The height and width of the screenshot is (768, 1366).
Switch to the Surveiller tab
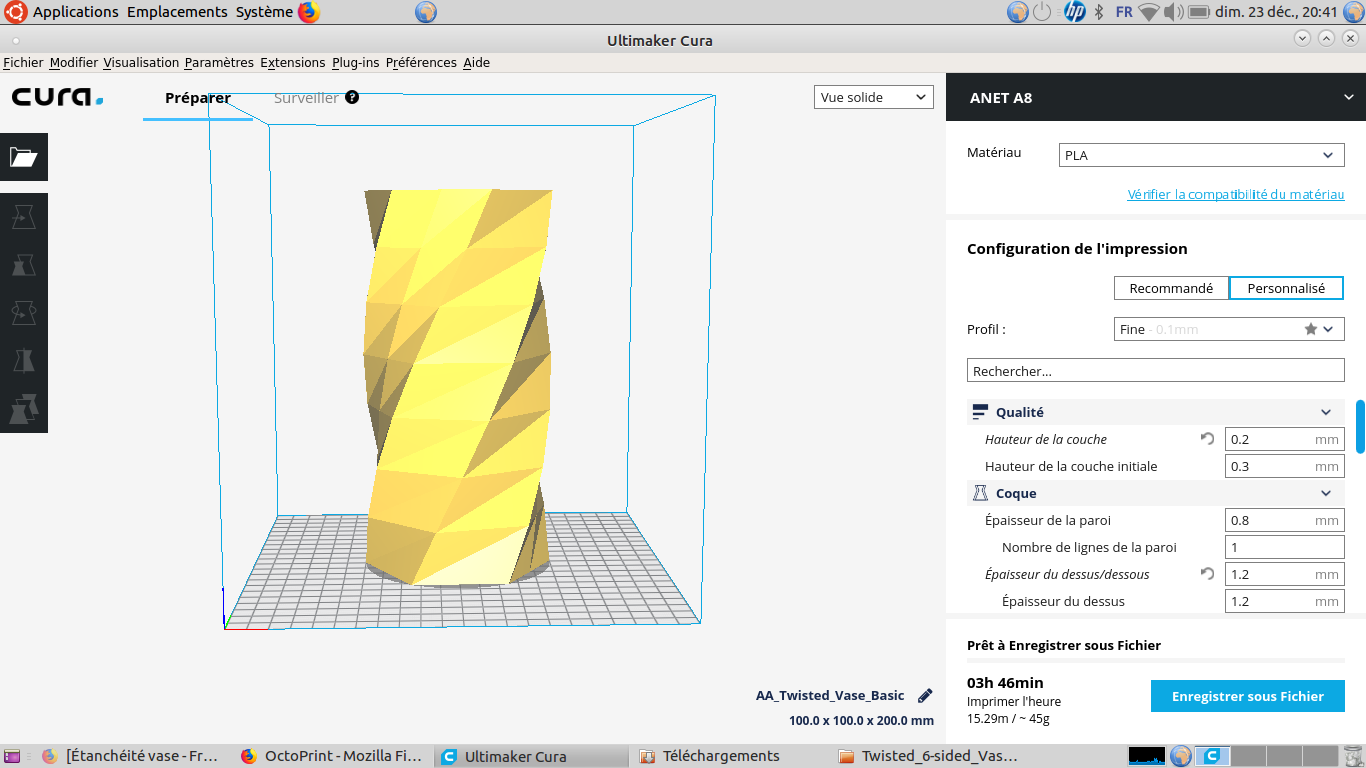(306, 98)
